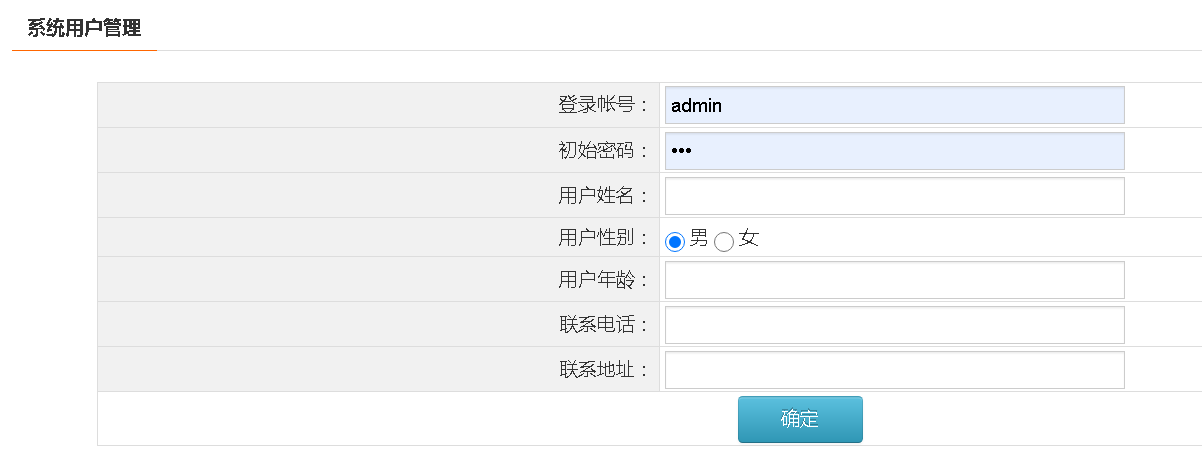Focus the 联系地址 input field
The width and height of the screenshot is (1202, 474).
click(894, 370)
